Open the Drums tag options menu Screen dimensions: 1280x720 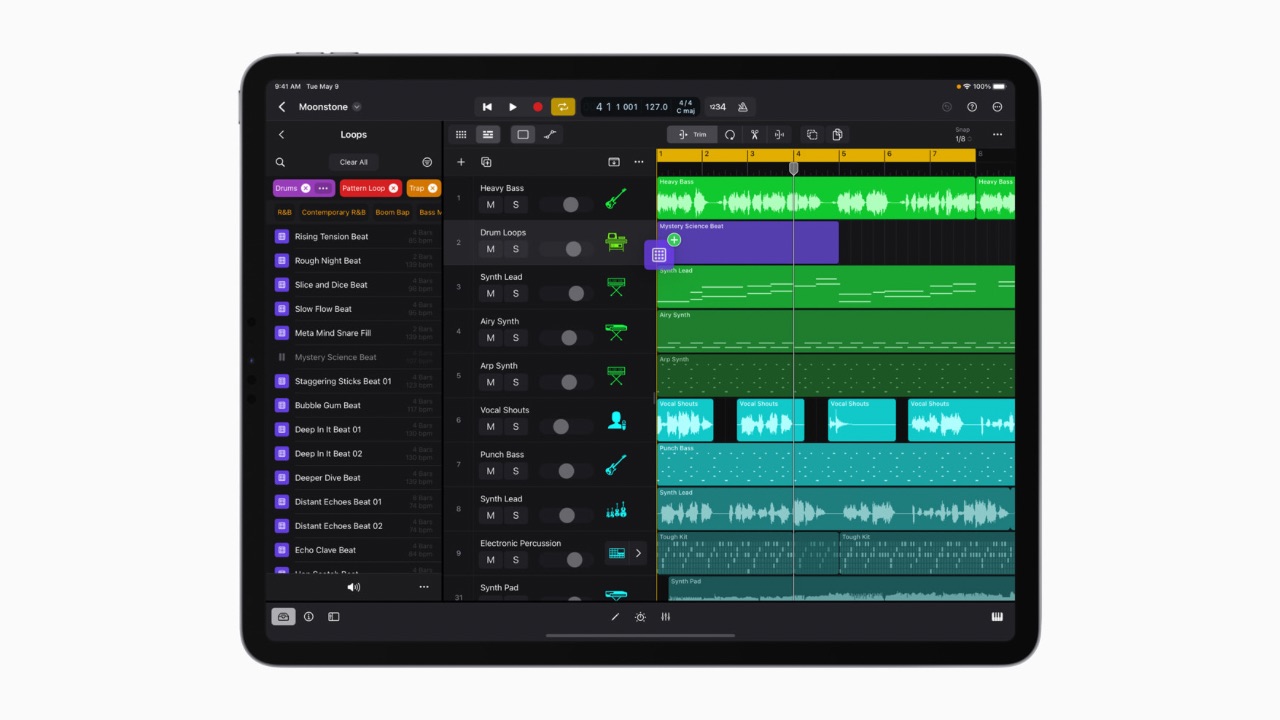click(x=324, y=187)
